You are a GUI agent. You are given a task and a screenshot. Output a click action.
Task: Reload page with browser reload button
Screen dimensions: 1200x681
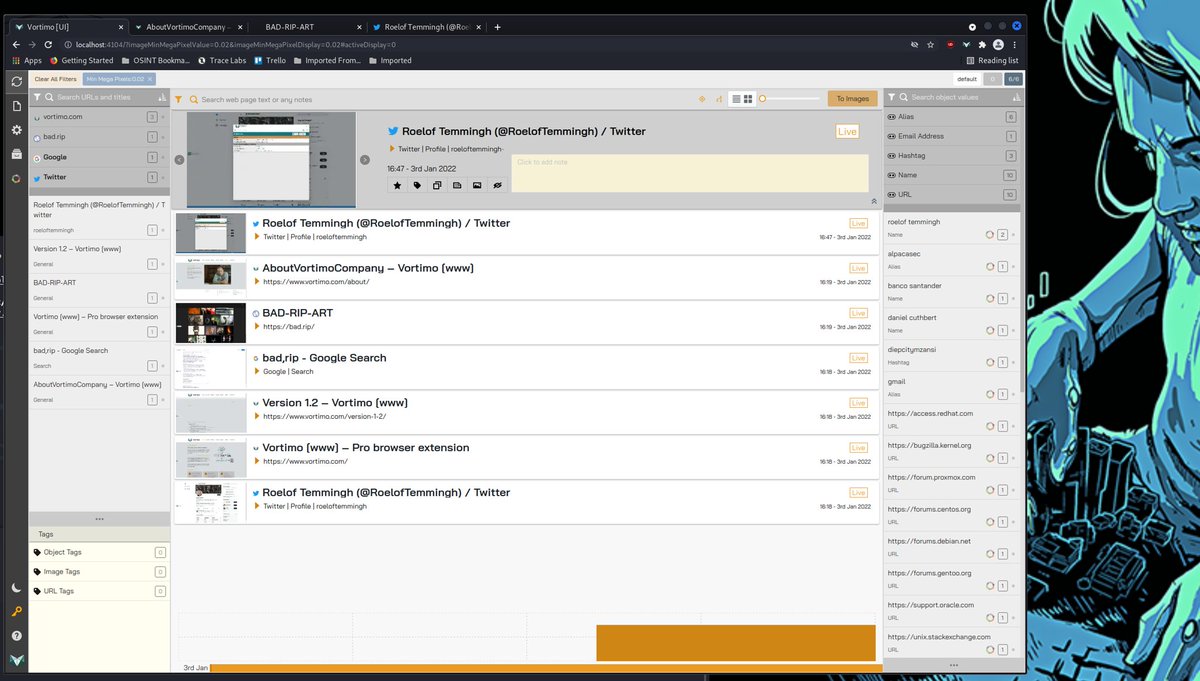coord(48,44)
